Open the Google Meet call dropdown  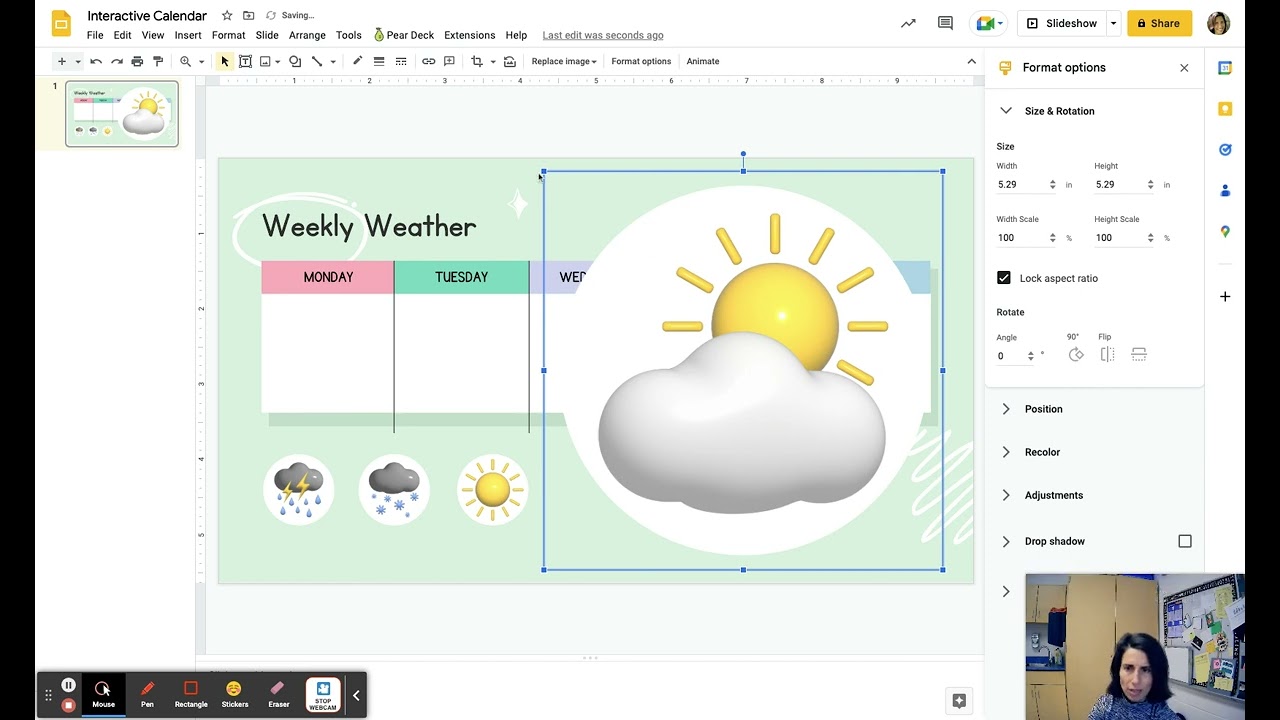pos(987,23)
